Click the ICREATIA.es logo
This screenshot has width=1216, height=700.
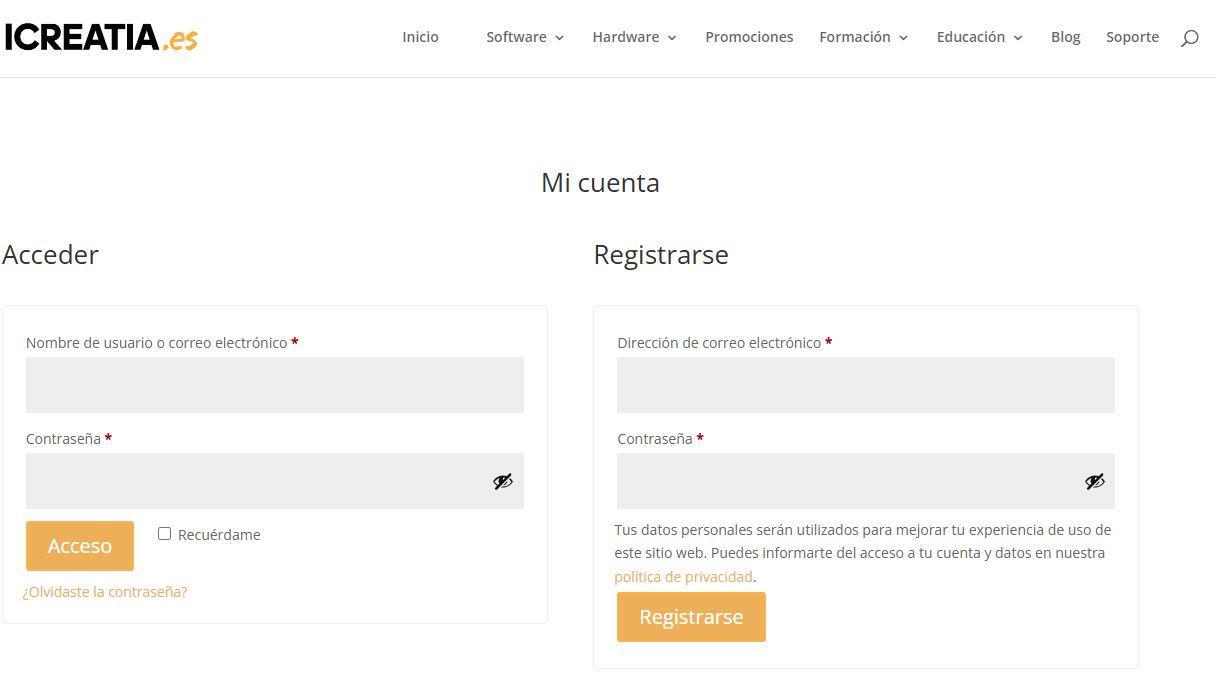tap(101, 38)
